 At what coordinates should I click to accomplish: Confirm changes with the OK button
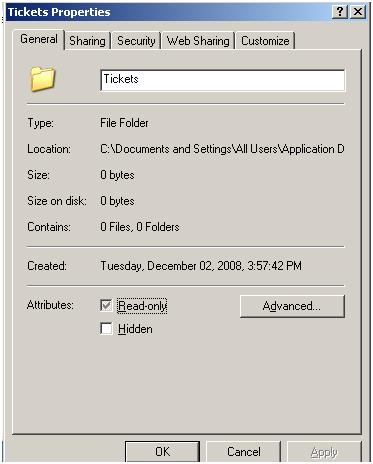(x=163, y=452)
